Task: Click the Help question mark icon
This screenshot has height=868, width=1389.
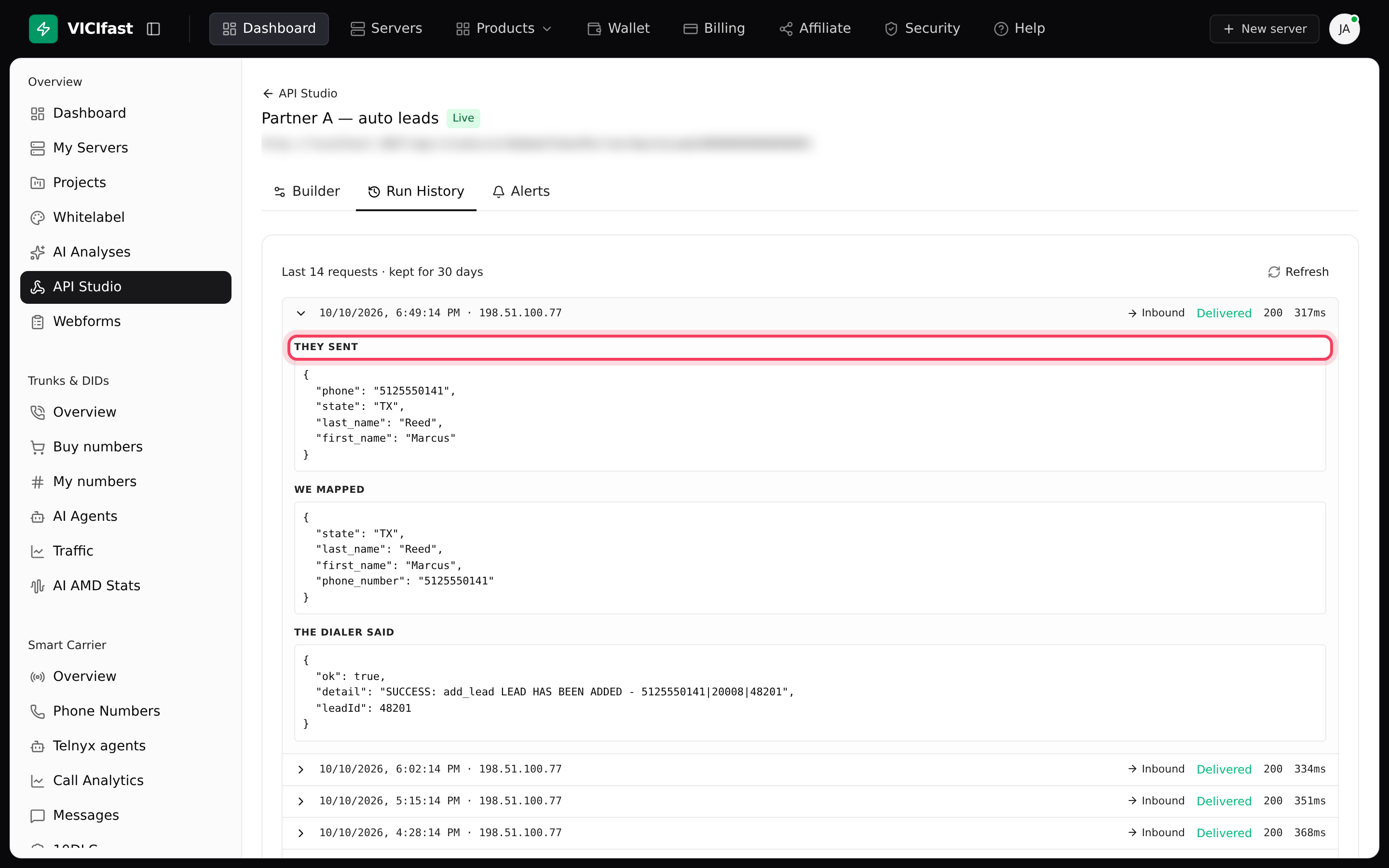Action: pos(1000,29)
